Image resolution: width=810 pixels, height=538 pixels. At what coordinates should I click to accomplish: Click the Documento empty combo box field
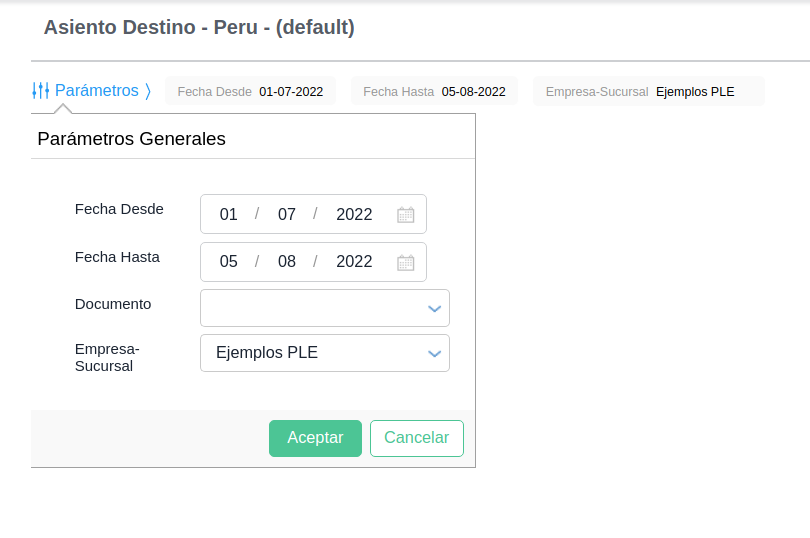[310, 309]
